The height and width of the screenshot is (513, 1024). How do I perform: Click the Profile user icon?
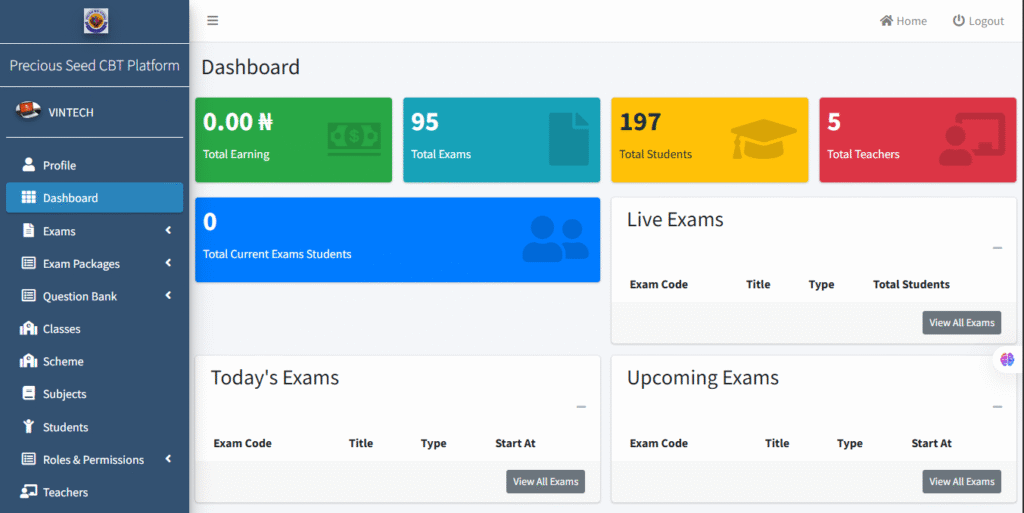point(28,165)
